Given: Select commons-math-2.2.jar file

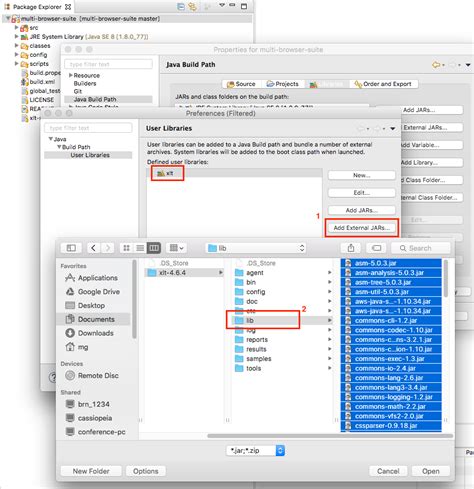Looking at the screenshot, I should point(391,407).
